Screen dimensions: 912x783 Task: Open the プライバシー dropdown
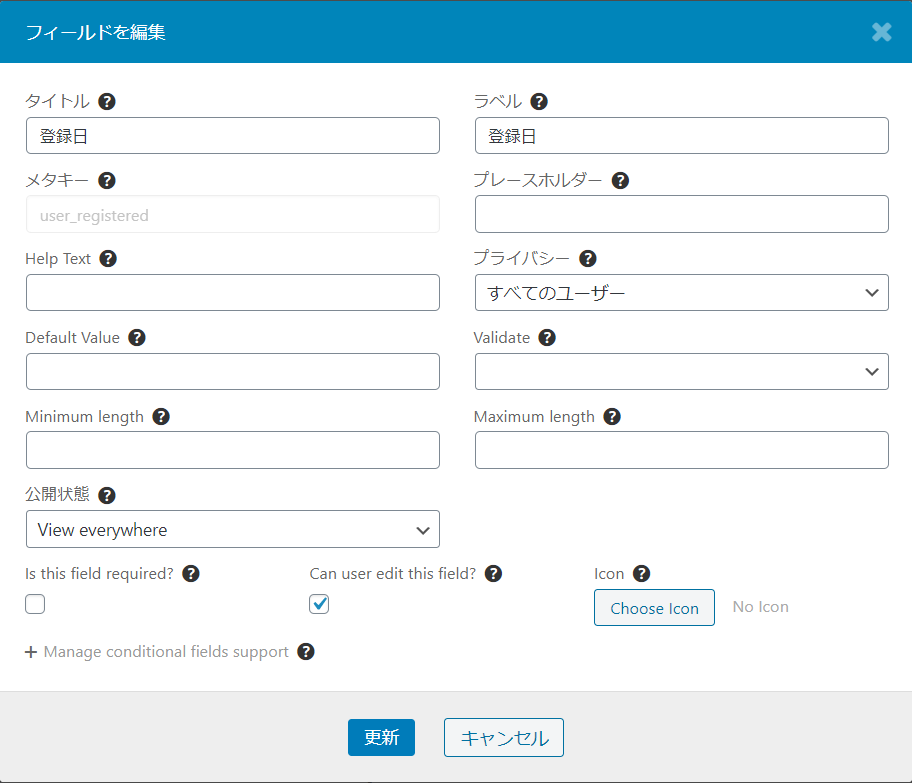(682, 293)
